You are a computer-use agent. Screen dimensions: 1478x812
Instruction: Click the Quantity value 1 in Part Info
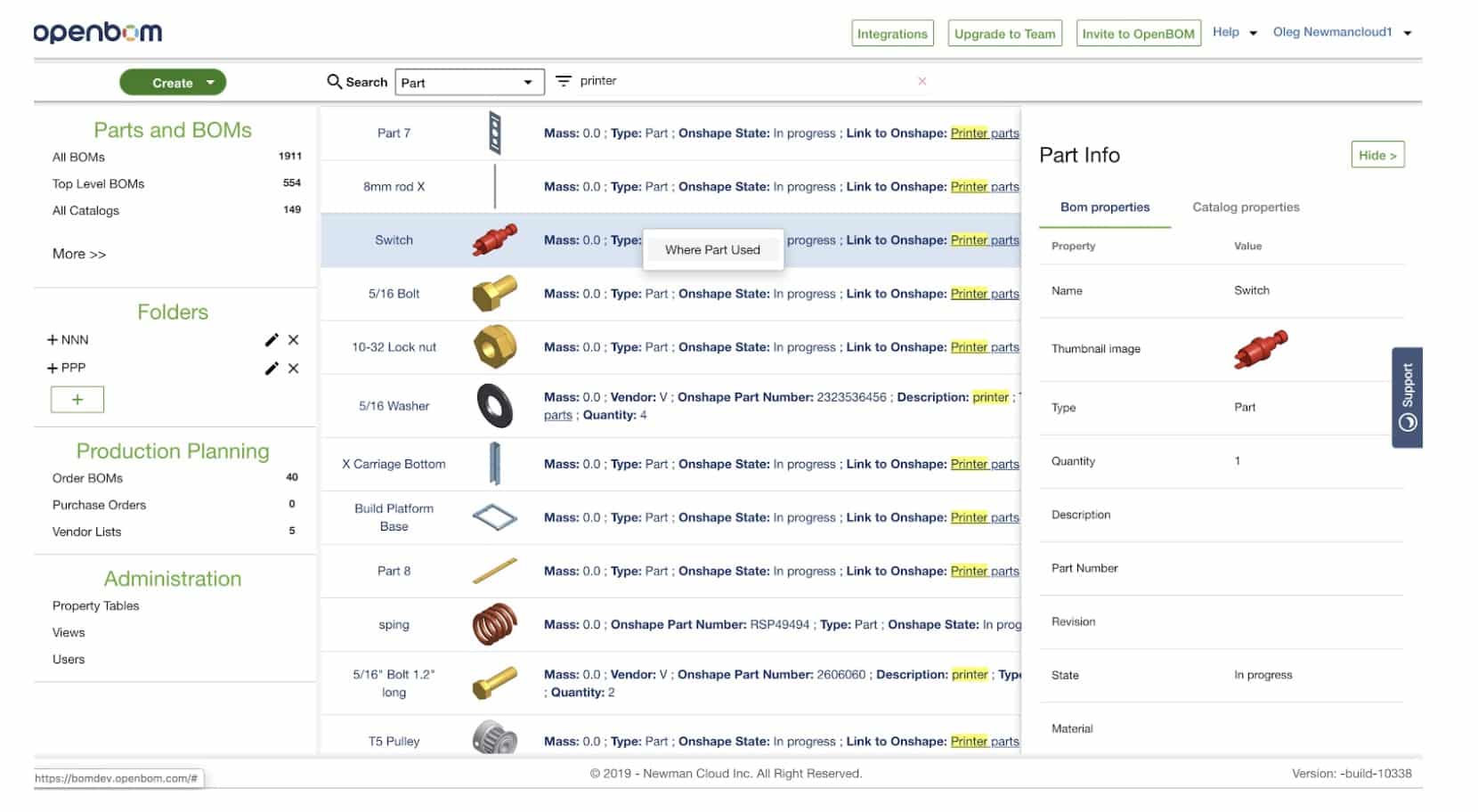[x=1237, y=460]
